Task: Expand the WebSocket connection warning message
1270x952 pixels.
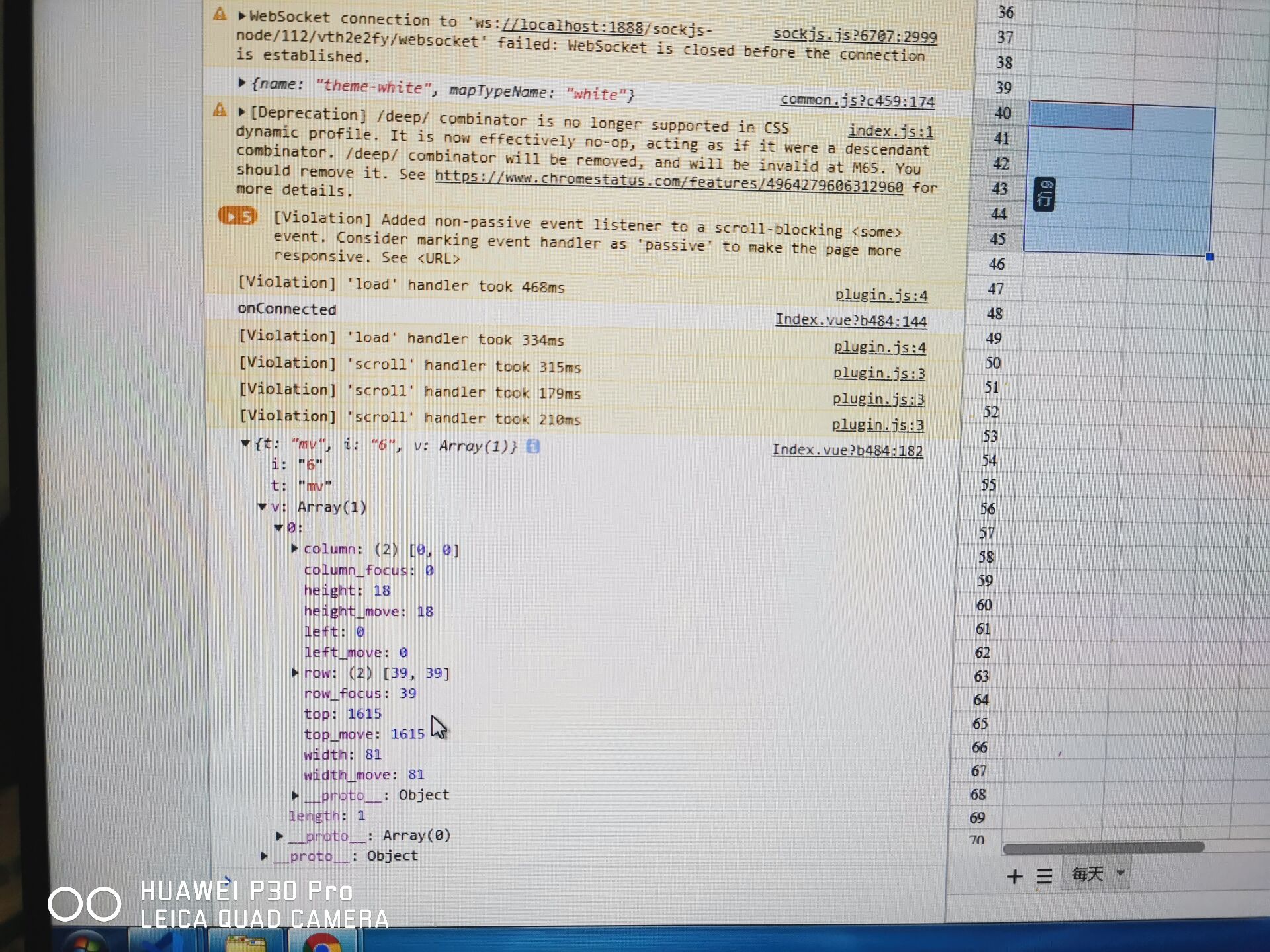Action: [242, 16]
